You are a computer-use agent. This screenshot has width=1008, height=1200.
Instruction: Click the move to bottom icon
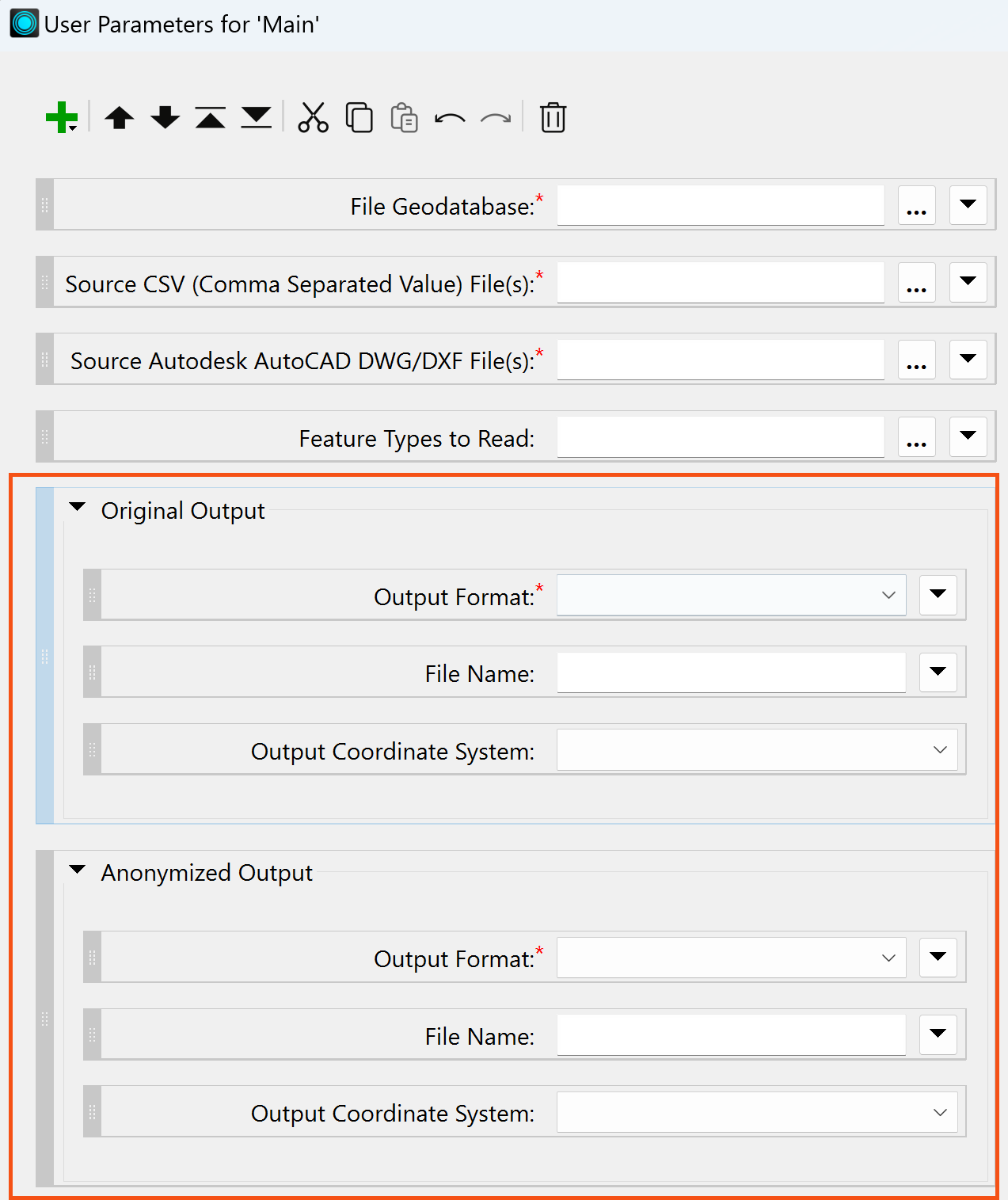coord(257,117)
